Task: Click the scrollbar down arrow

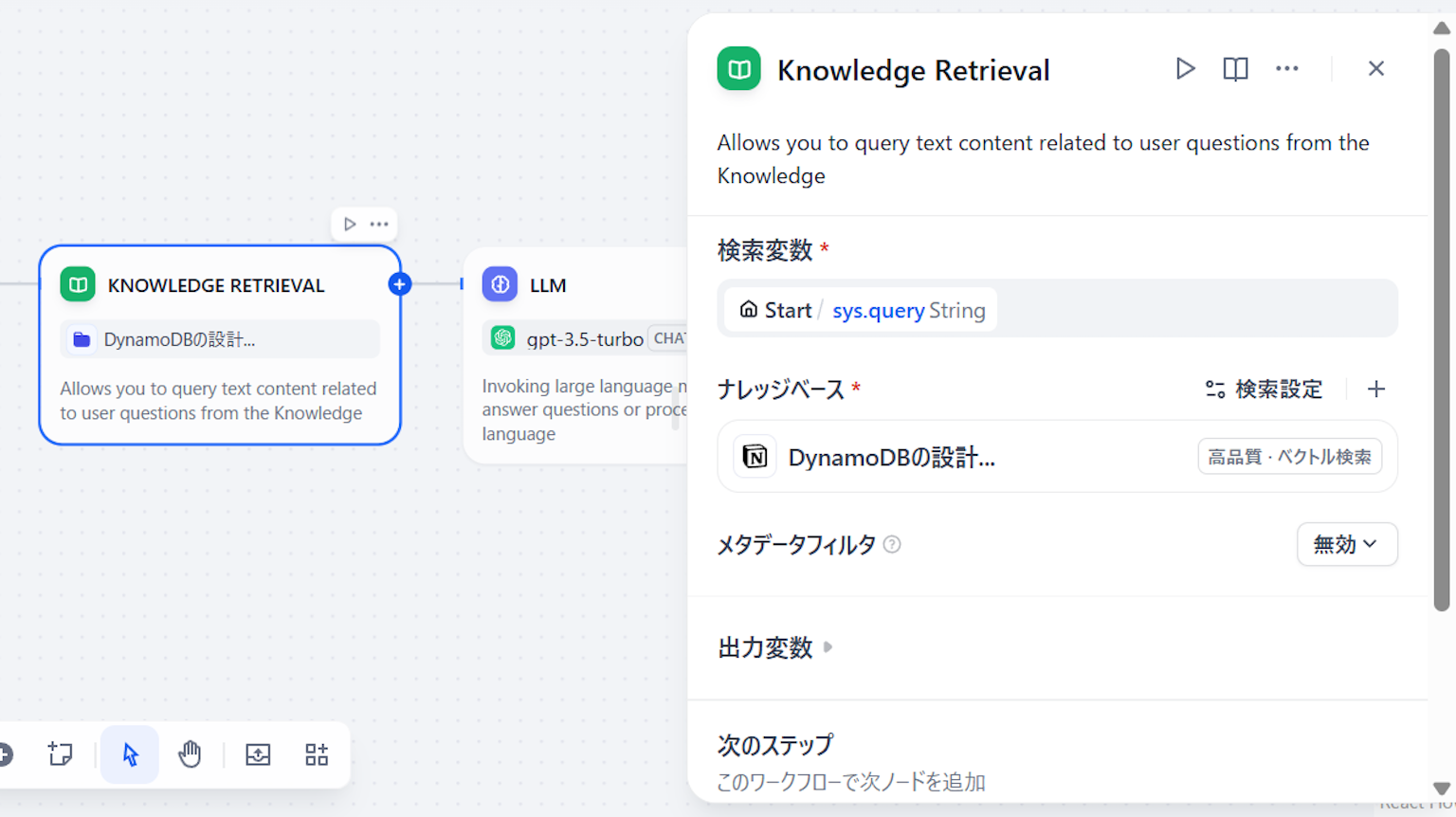Action: coord(1442,789)
